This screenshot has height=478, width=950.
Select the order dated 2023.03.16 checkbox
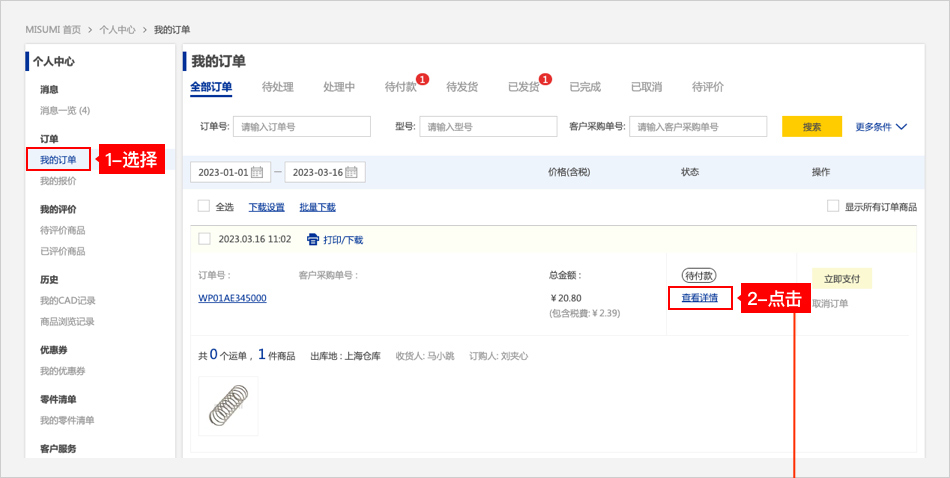click(x=205, y=239)
